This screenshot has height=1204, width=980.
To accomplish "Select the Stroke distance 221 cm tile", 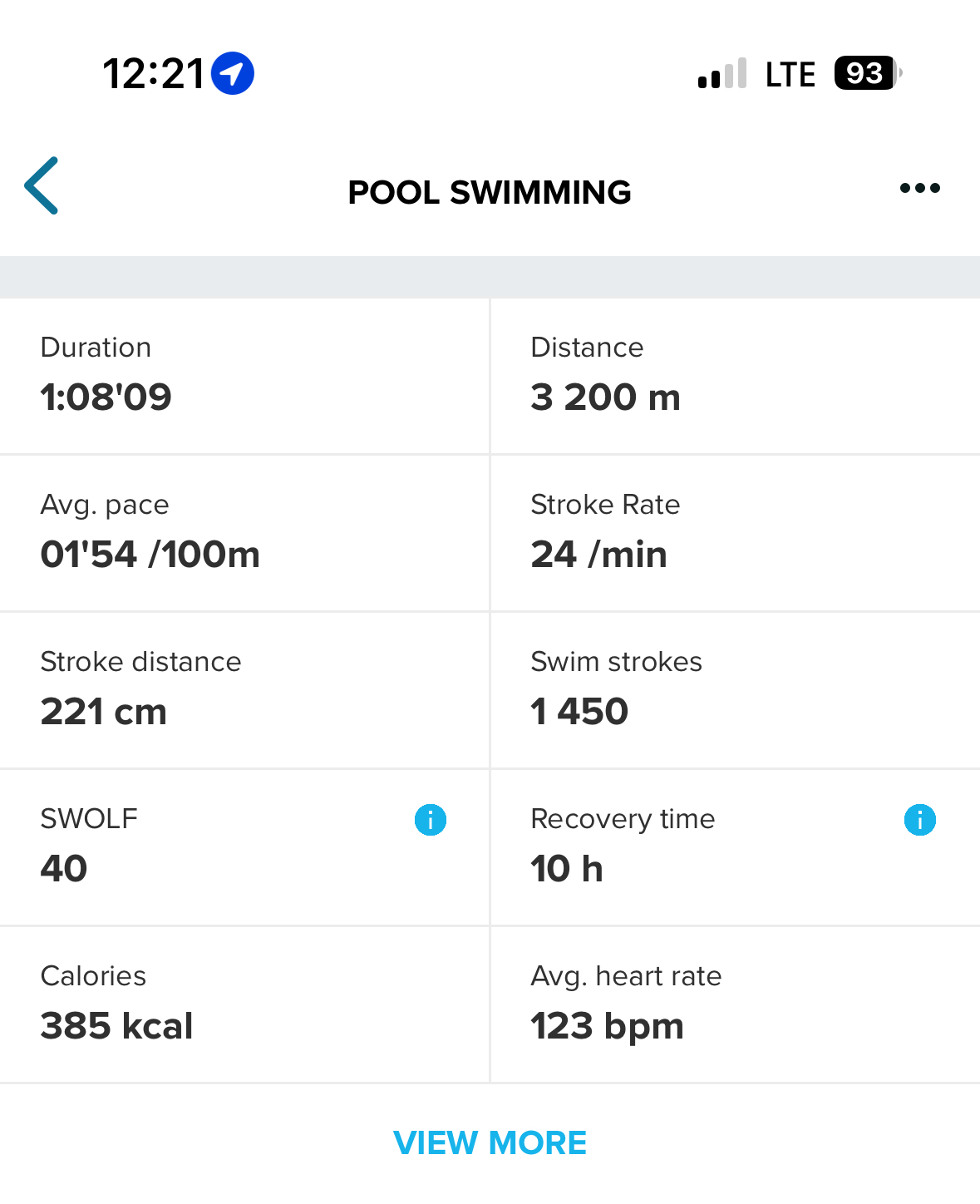I will tap(244, 689).
